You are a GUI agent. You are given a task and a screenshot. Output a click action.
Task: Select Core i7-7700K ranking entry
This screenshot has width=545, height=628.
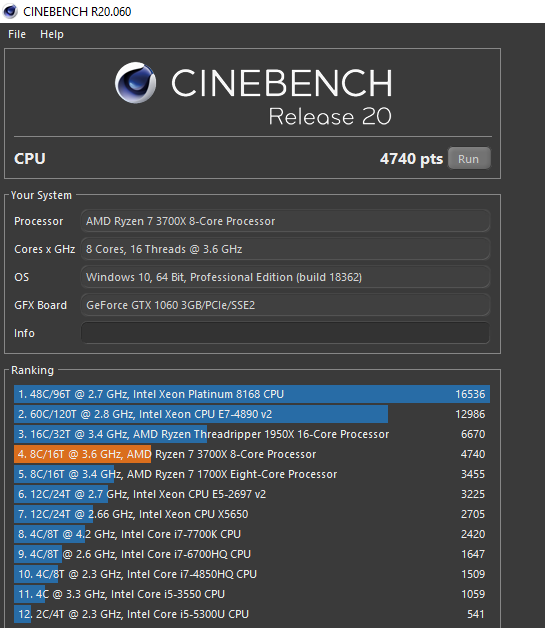252,534
